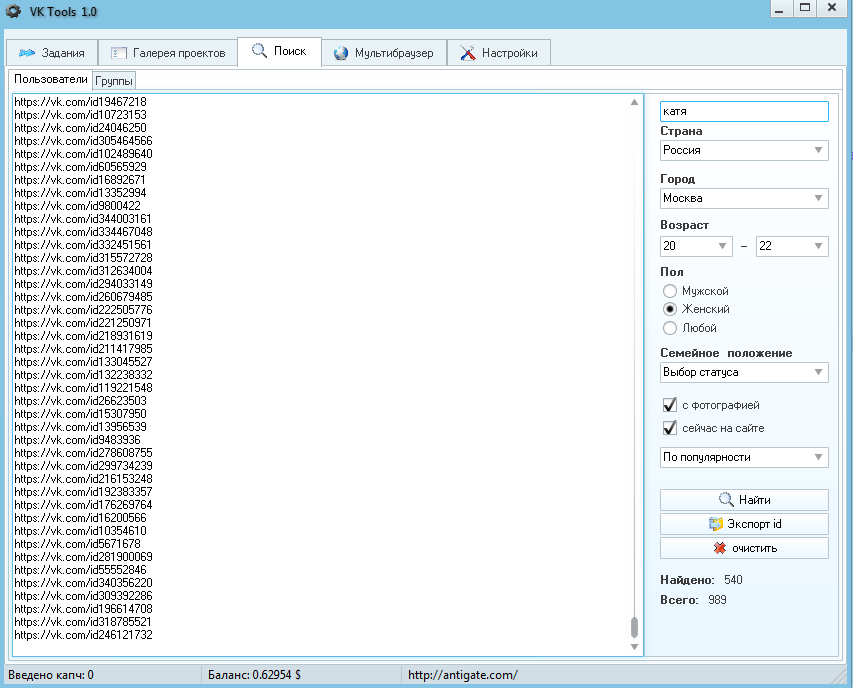Select the Пользователи sub-tab
The image size is (853, 688).
tap(51, 79)
